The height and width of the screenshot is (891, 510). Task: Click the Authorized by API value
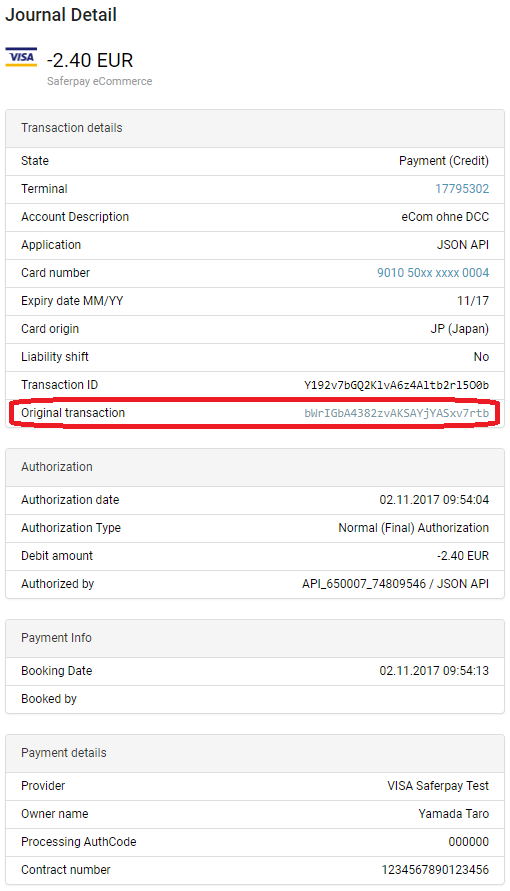point(395,584)
